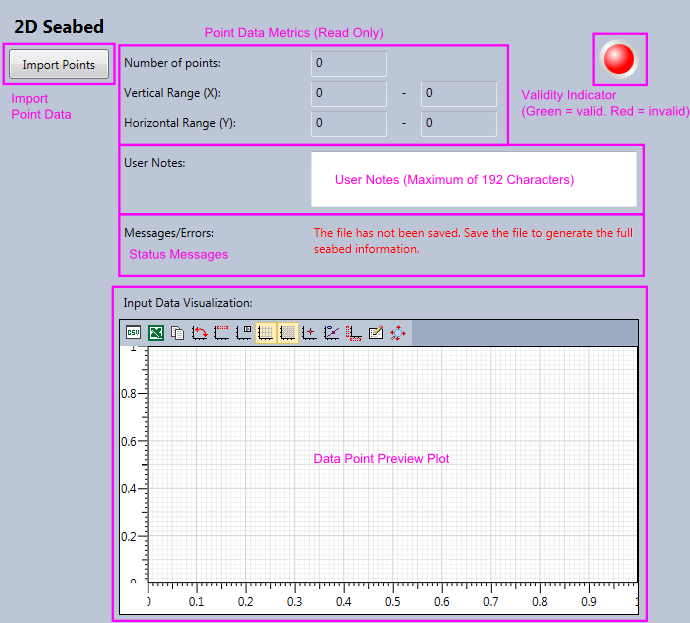The height and width of the screenshot is (623, 690).
Task: Select the Vertical Range maximum field
Action: [459, 94]
